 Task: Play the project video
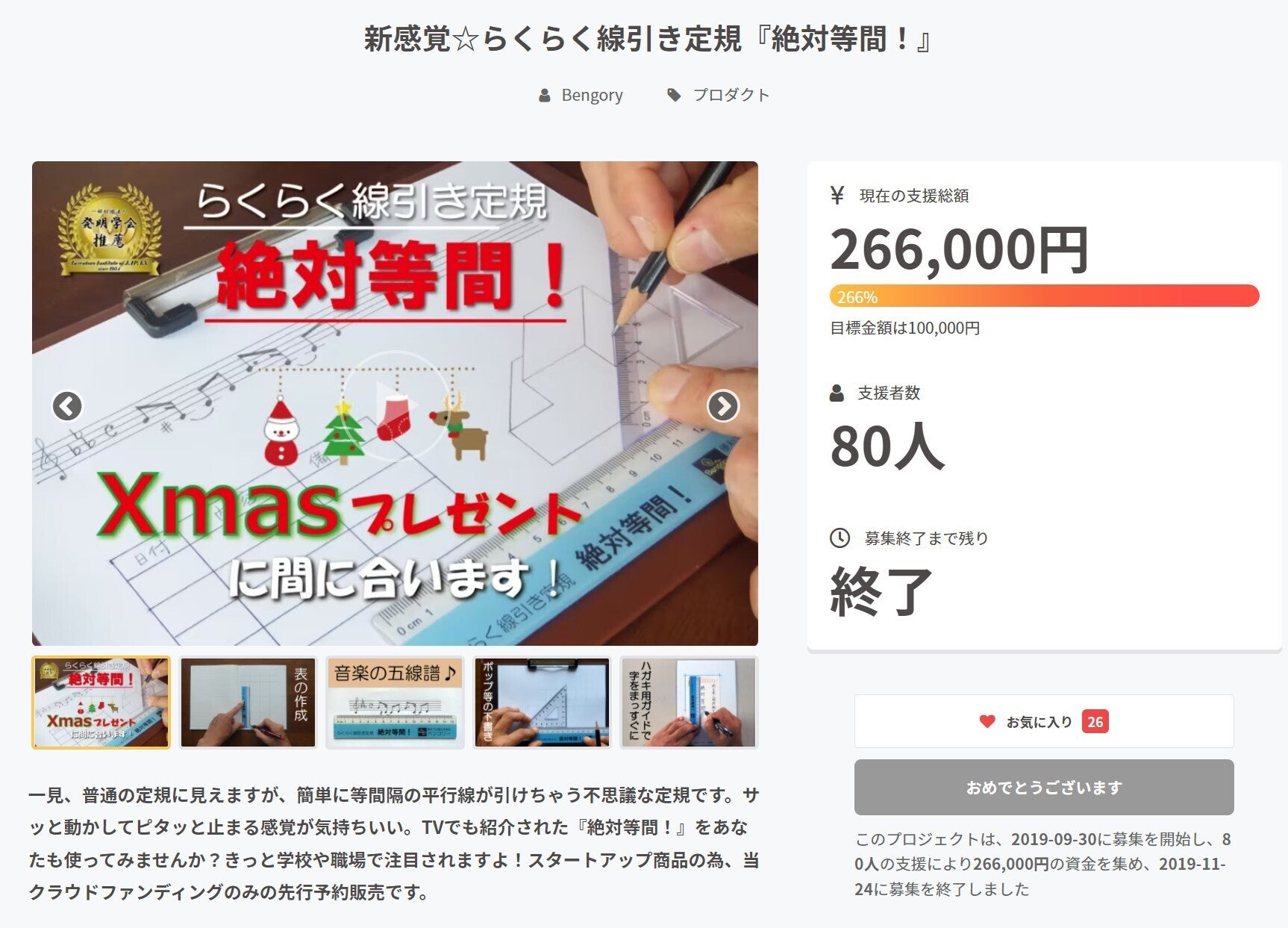395,405
